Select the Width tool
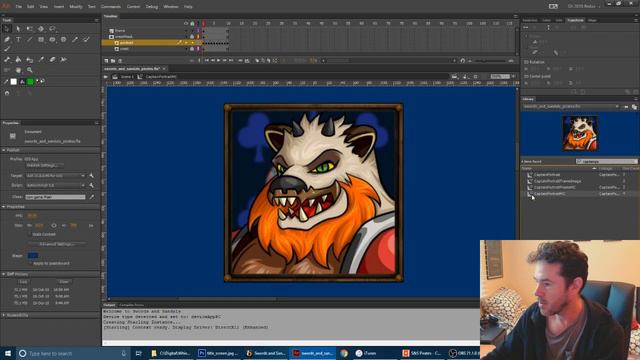This screenshot has width=640, height=360. click(x=64, y=60)
